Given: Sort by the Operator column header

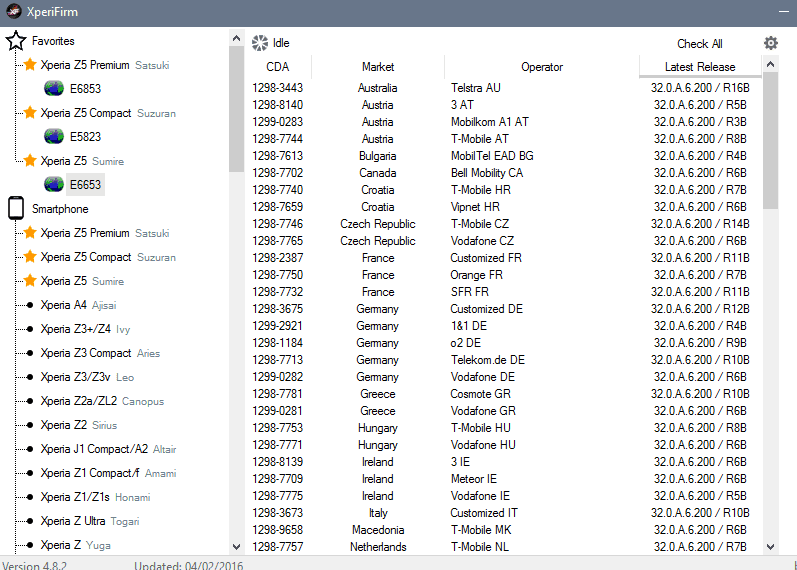Looking at the screenshot, I should point(542,67).
